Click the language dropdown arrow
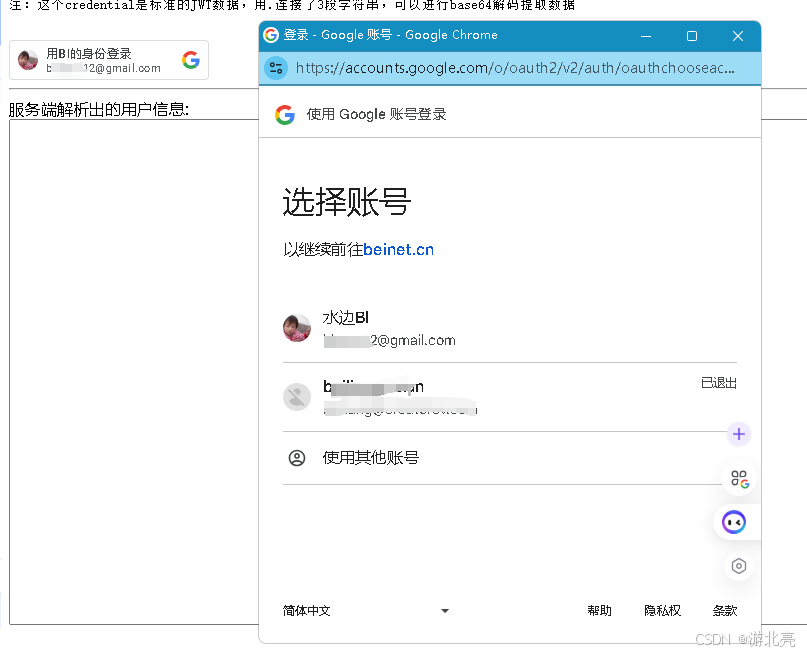 [x=445, y=611]
